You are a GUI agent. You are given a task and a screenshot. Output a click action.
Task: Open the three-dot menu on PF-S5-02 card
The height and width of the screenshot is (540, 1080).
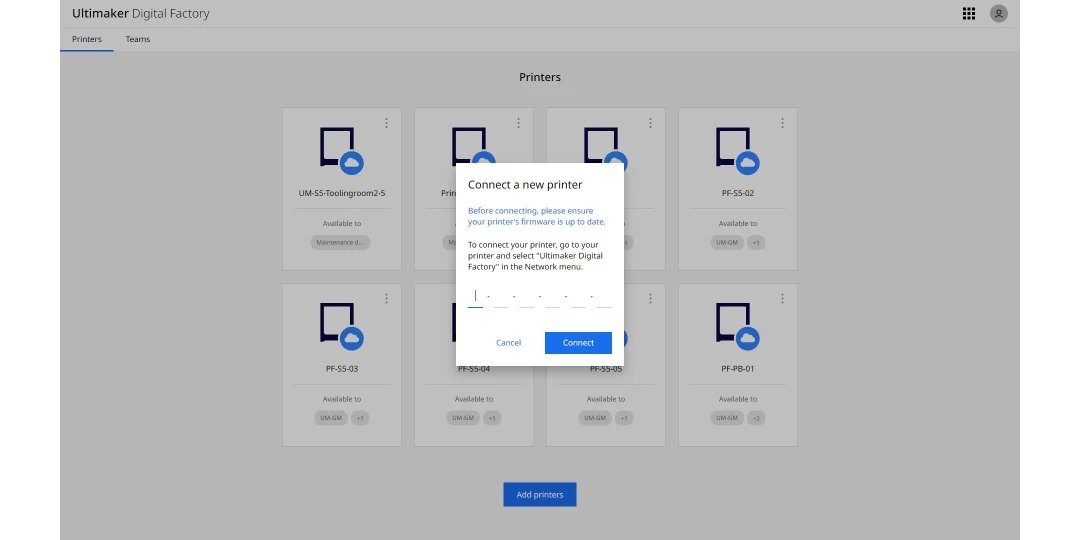pyautogui.click(x=782, y=123)
